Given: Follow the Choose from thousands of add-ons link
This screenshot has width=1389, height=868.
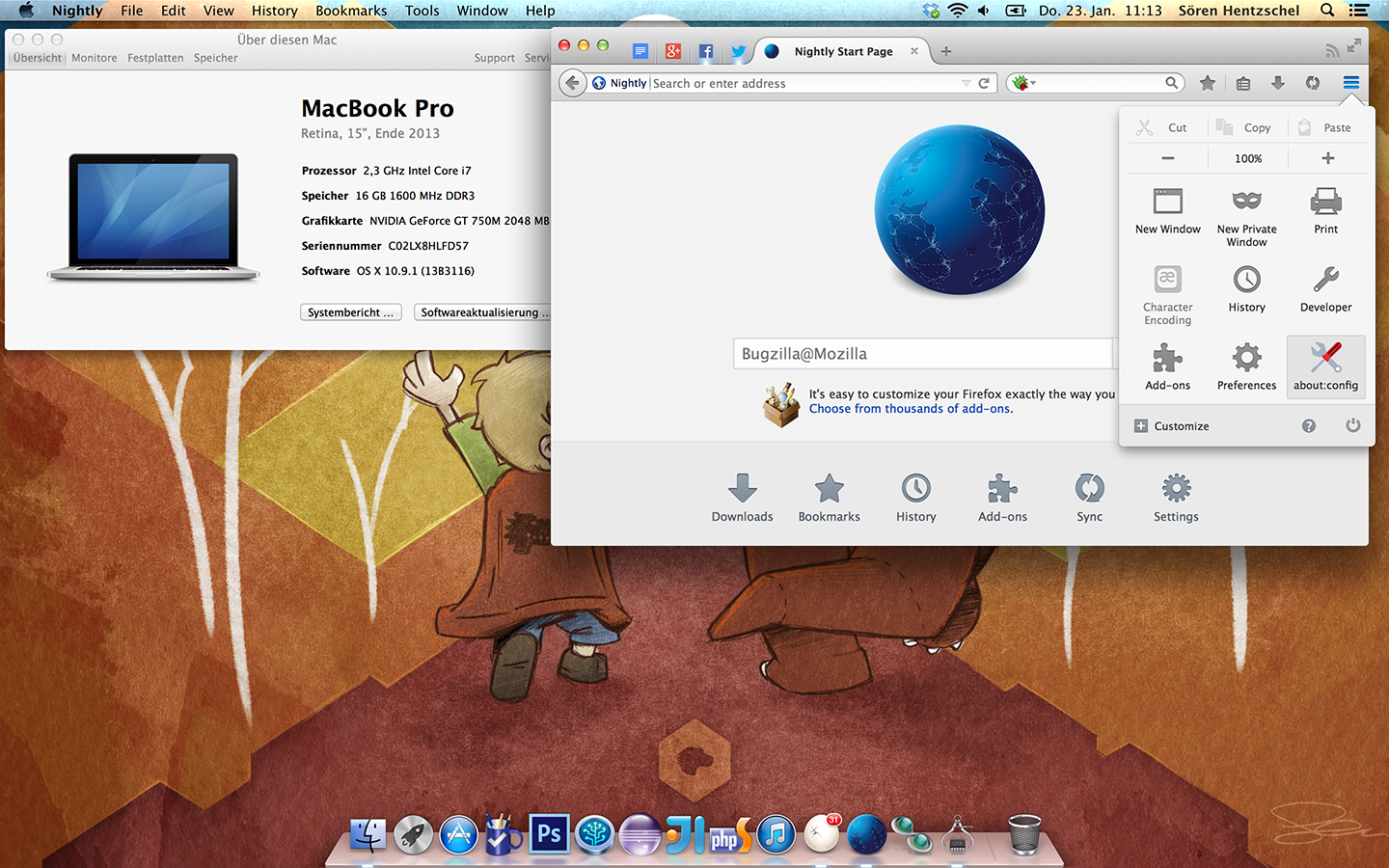Looking at the screenshot, I should 911,409.
